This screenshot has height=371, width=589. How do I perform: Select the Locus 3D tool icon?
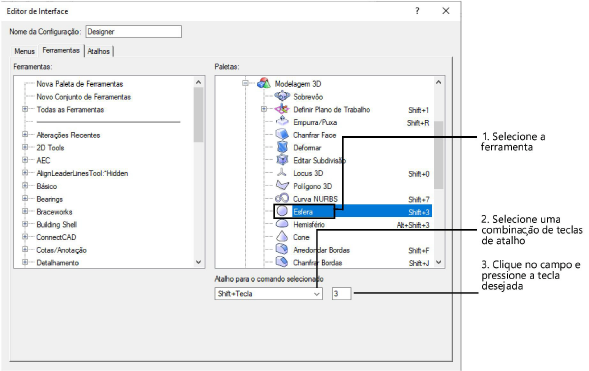point(282,173)
